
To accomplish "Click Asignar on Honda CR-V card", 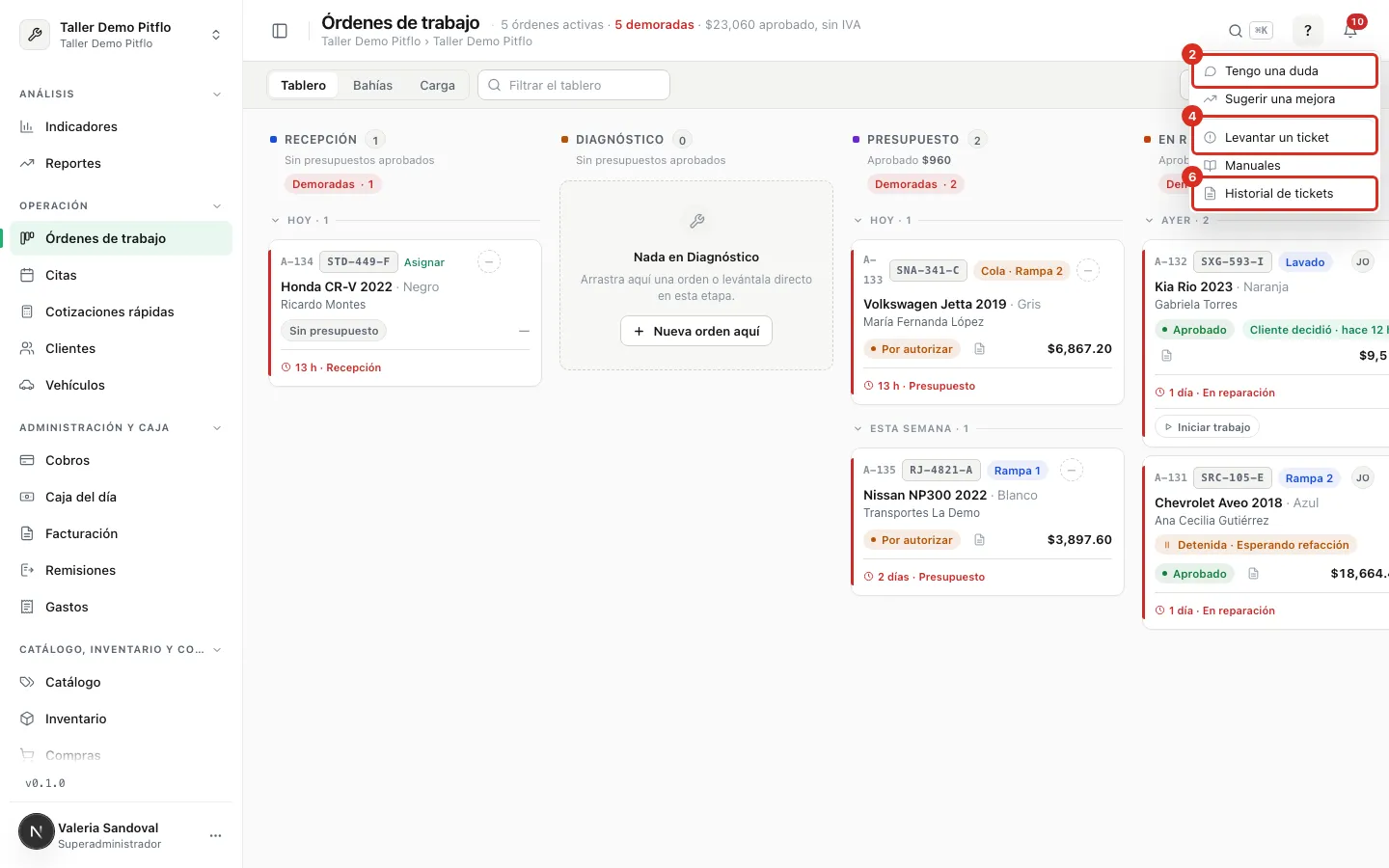I will [424, 262].
